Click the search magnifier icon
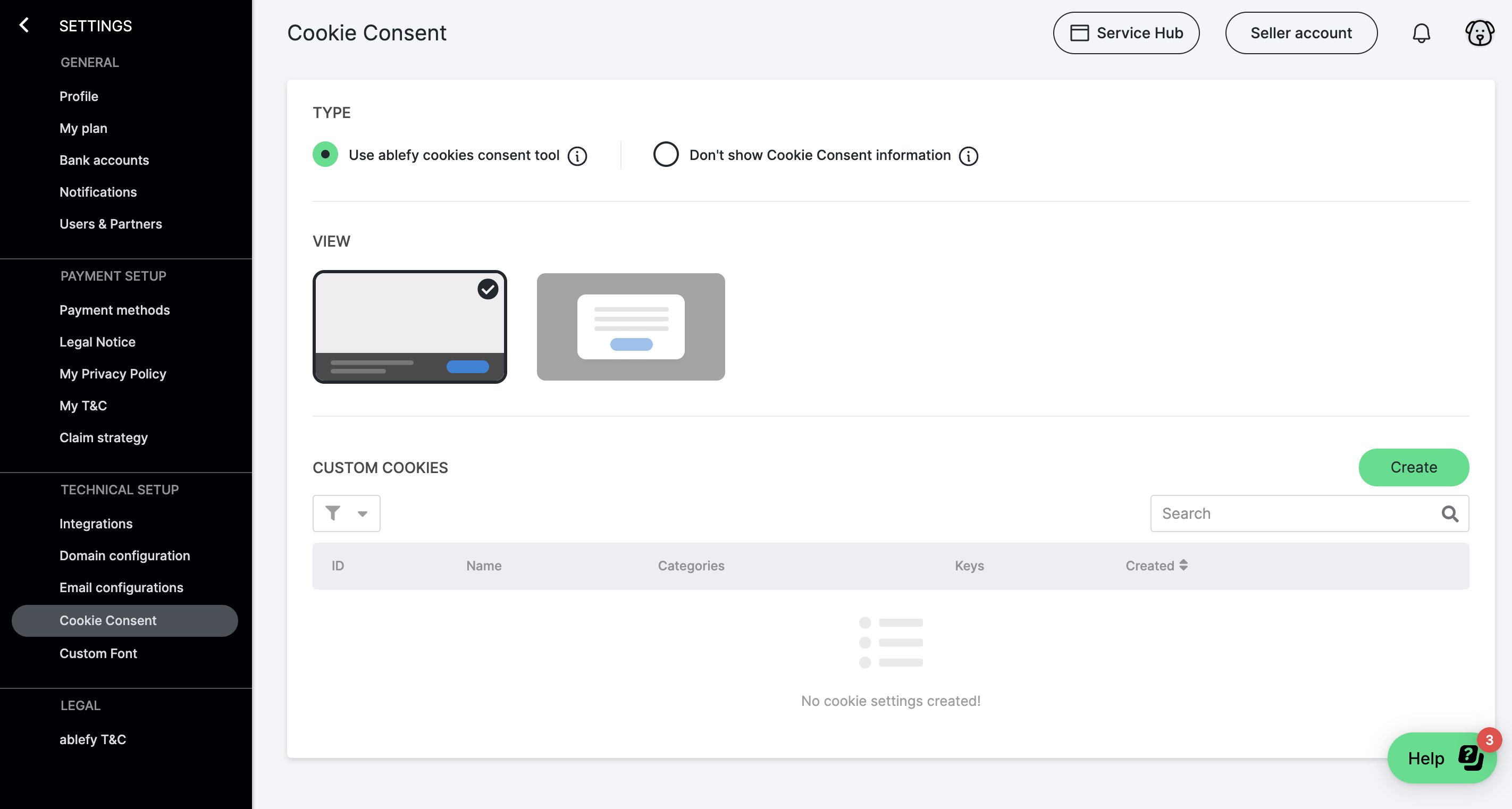1512x809 pixels. (1449, 513)
